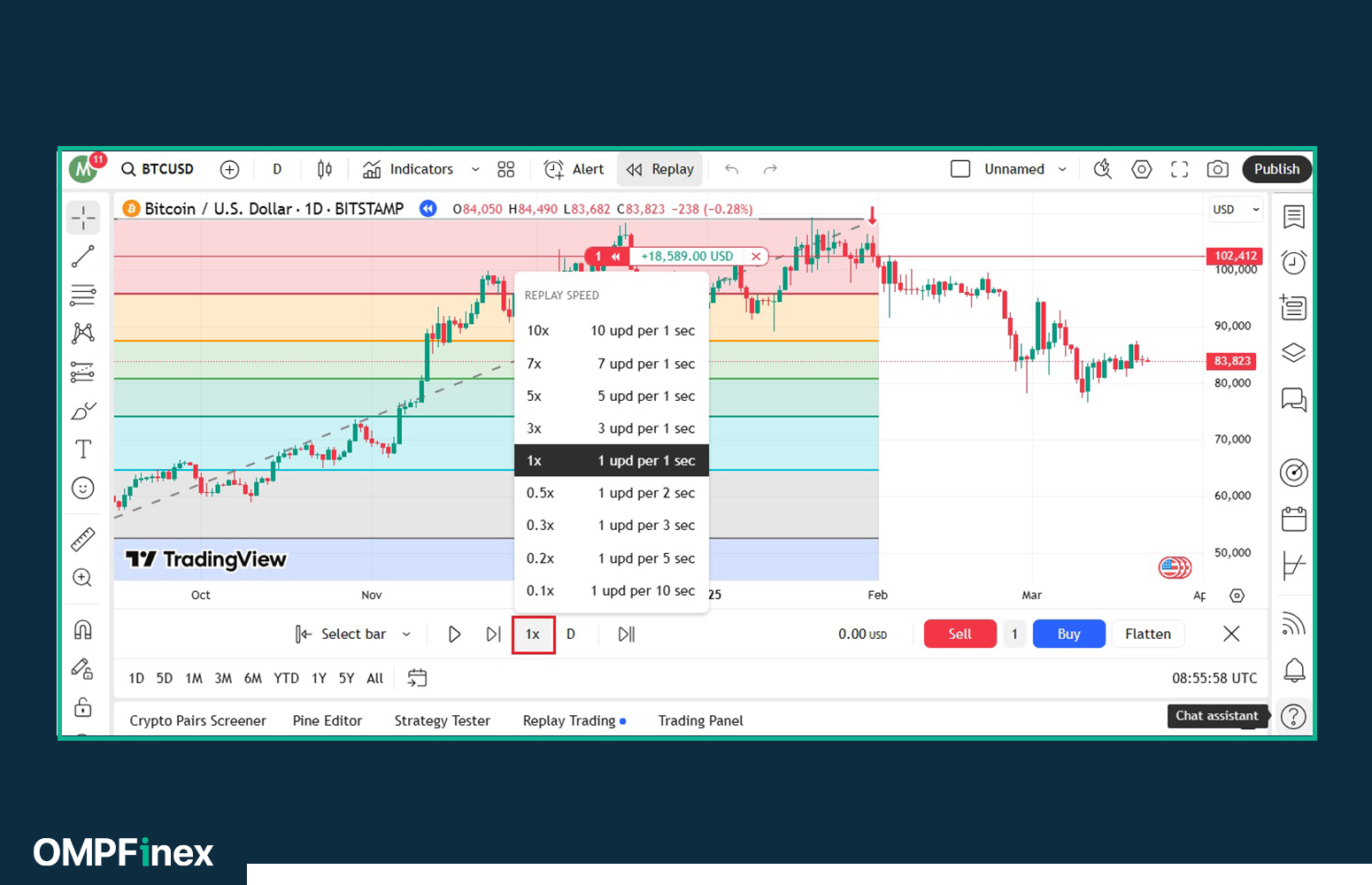
Task: Open the notifications bell
Action: (1294, 670)
